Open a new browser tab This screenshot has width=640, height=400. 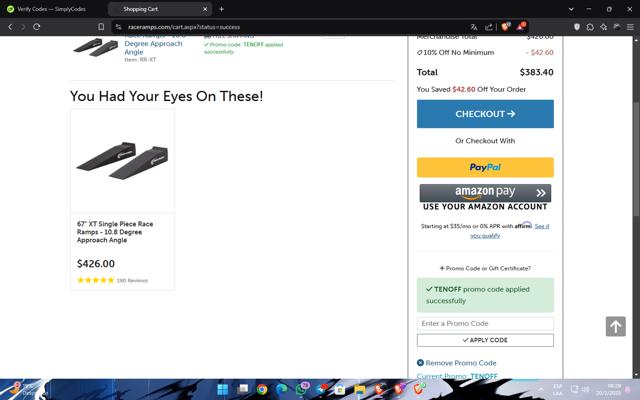point(221,9)
